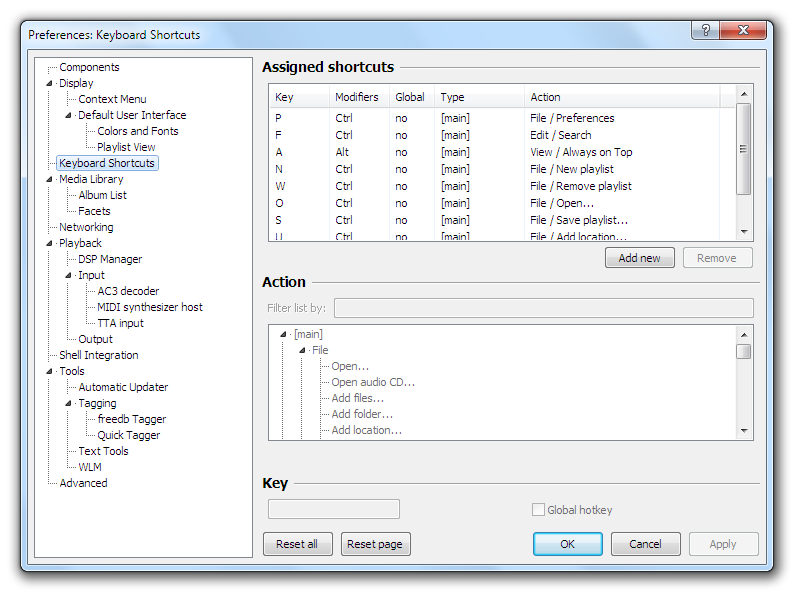Click the Add new button
The image size is (794, 592).
(639, 258)
